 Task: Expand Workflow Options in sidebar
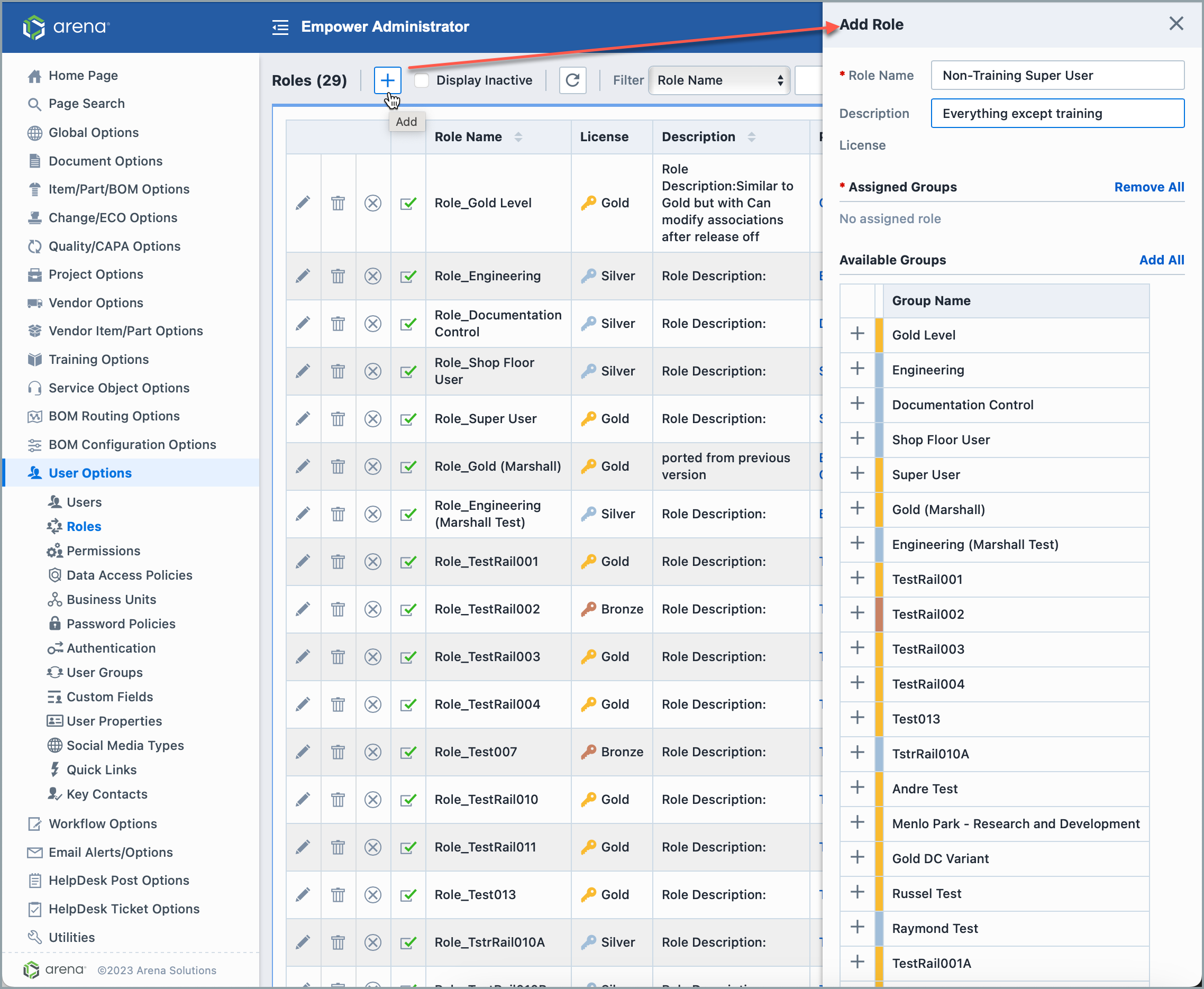[x=103, y=824]
